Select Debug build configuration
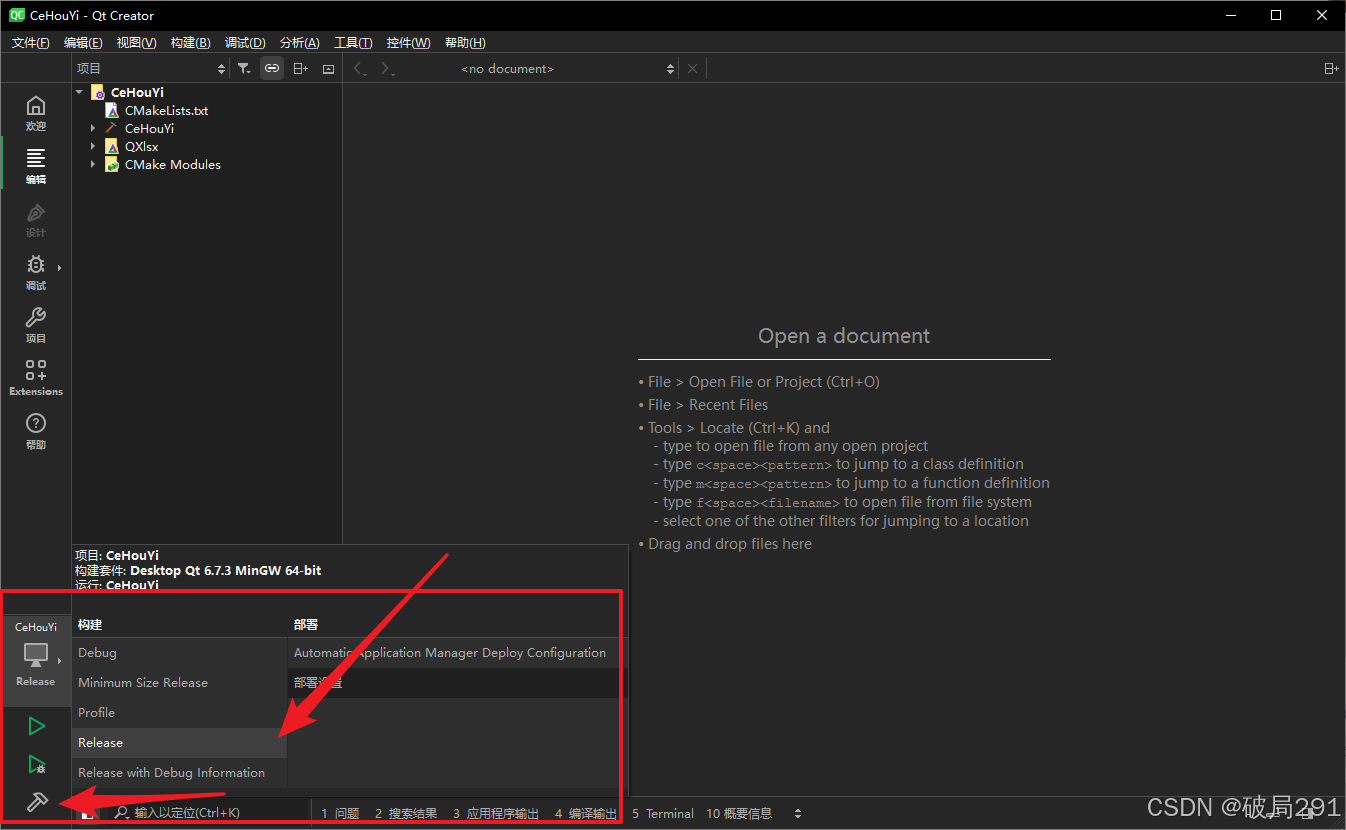Screen dimensions: 1346x830 click(179, 652)
